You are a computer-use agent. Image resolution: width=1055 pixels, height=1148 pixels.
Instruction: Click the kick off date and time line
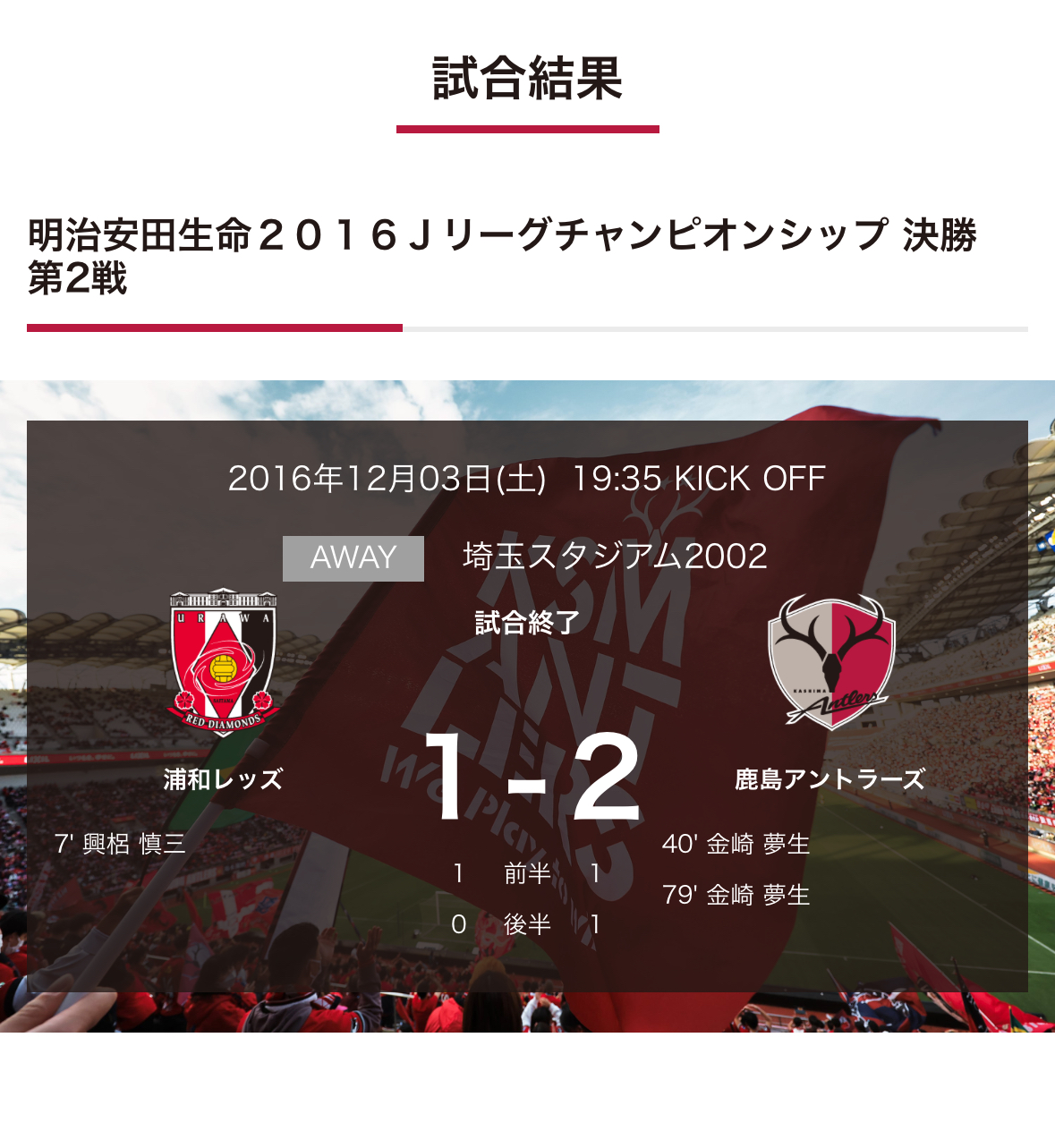coord(527,479)
